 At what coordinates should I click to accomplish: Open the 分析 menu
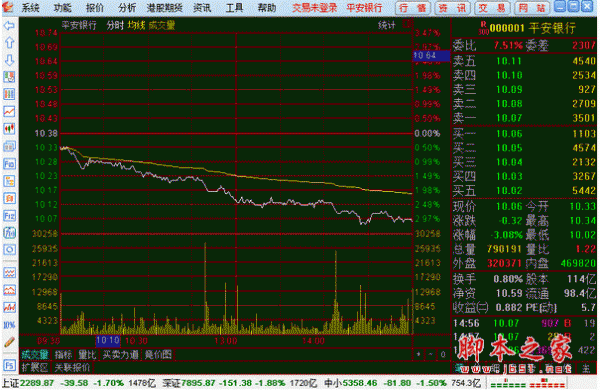tap(127, 7)
